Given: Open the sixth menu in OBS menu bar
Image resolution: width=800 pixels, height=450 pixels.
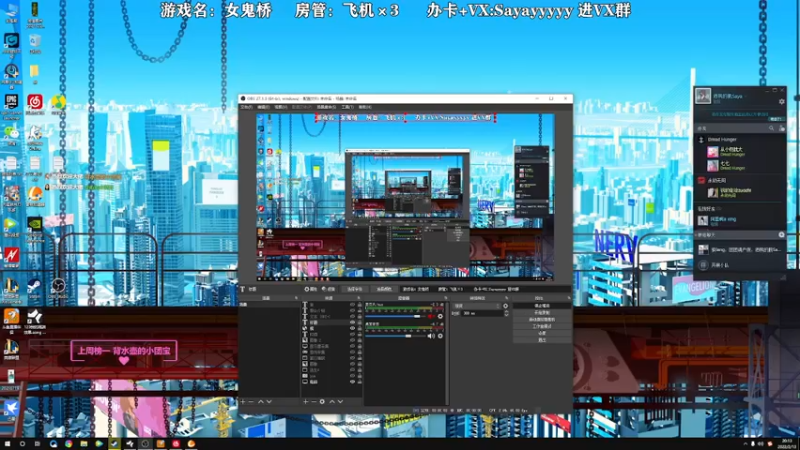Looking at the screenshot, I should 347,107.
